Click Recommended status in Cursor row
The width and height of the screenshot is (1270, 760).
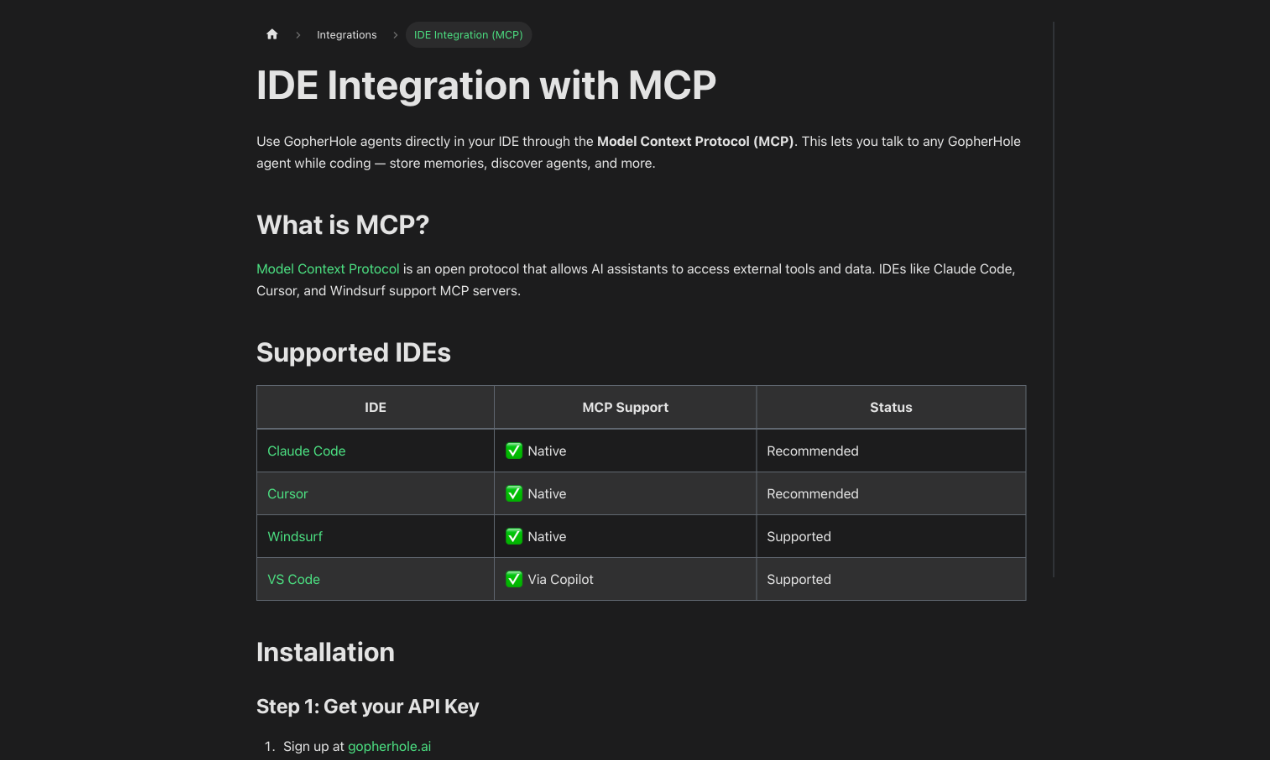point(812,494)
